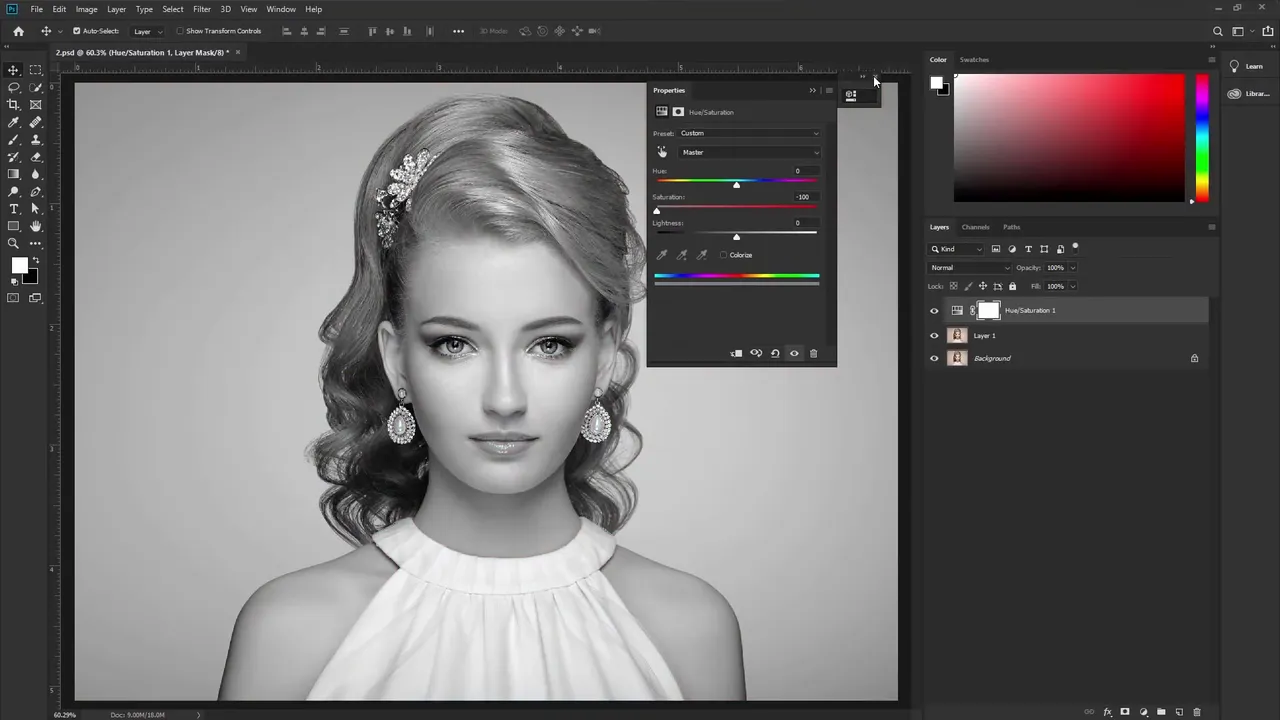Screen dimensions: 1280x720
Task: Select the Spot Healing Brush tool
Action: coord(36,122)
